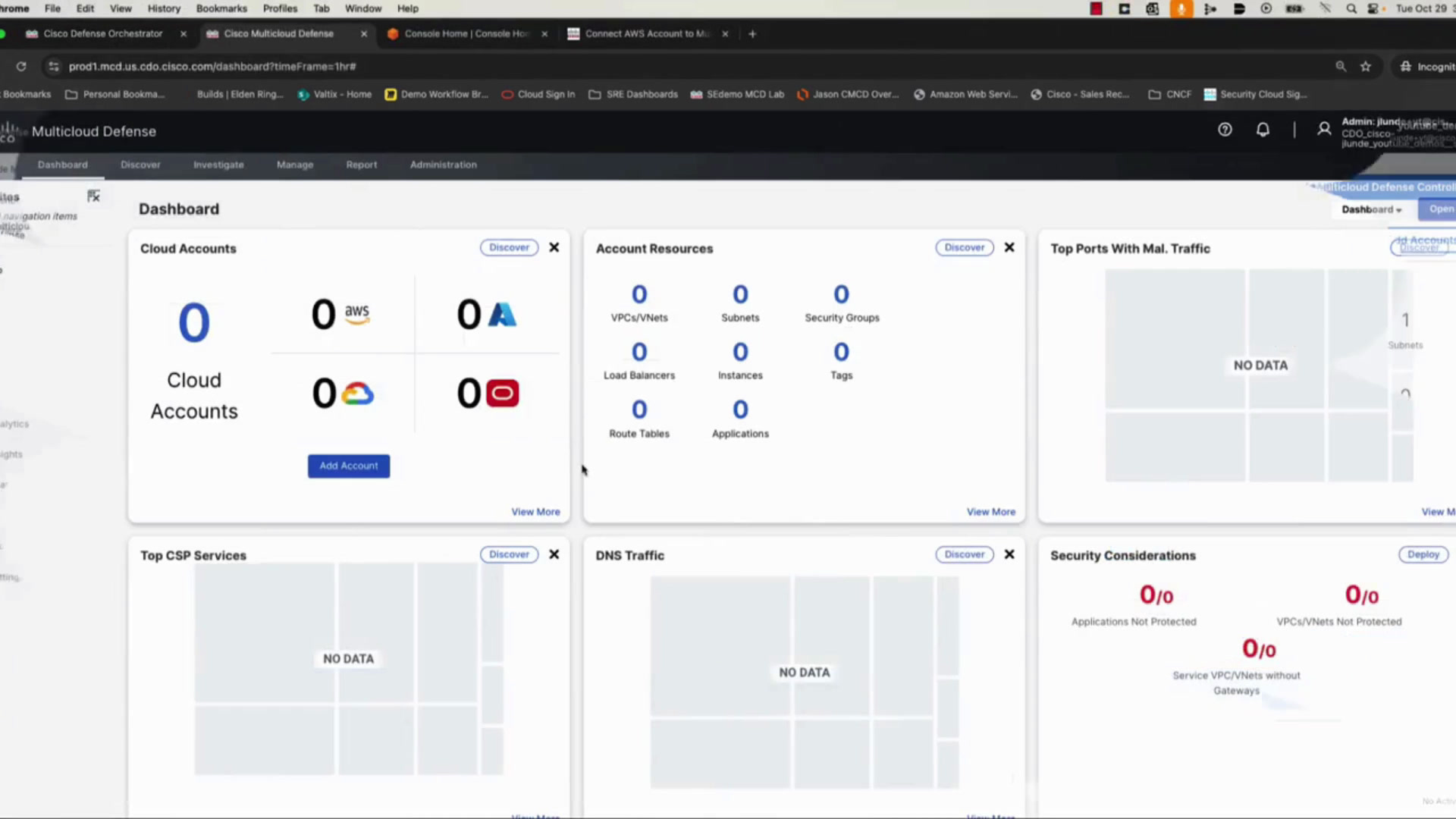Open the help question mark icon
Image resolution: width=1456 pixels, height=819 pixels.
tap(1225, 130)
